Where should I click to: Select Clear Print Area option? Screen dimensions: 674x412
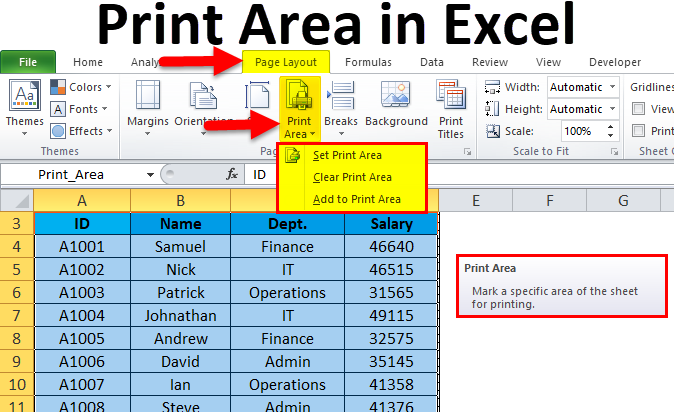(351, 177)
